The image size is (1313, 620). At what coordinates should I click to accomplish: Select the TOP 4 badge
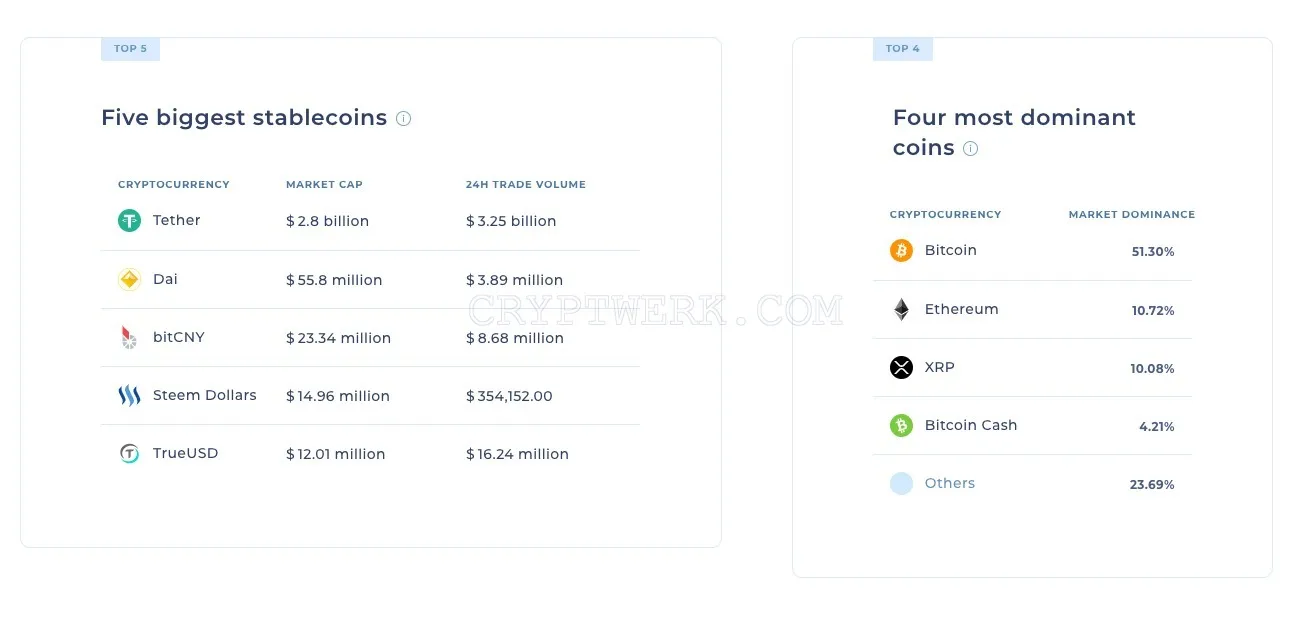point(902,49)
